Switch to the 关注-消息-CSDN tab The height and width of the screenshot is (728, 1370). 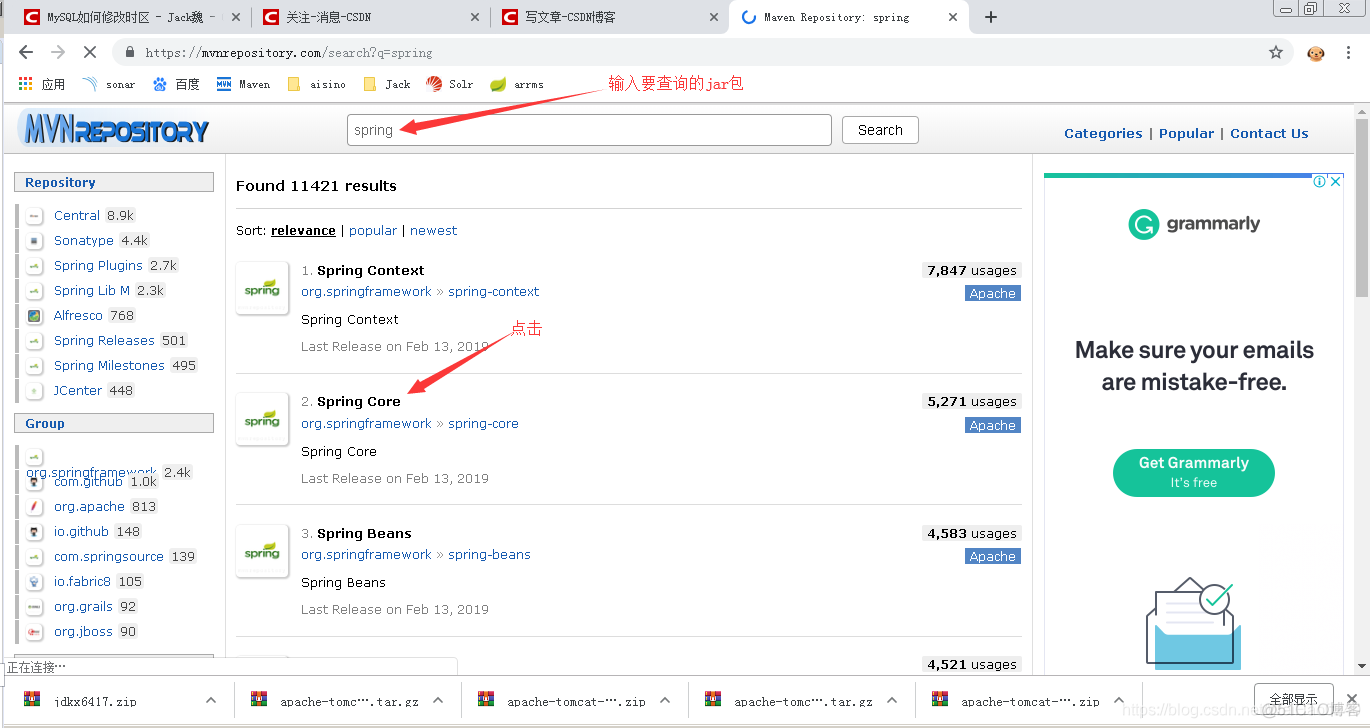point(370,17)
